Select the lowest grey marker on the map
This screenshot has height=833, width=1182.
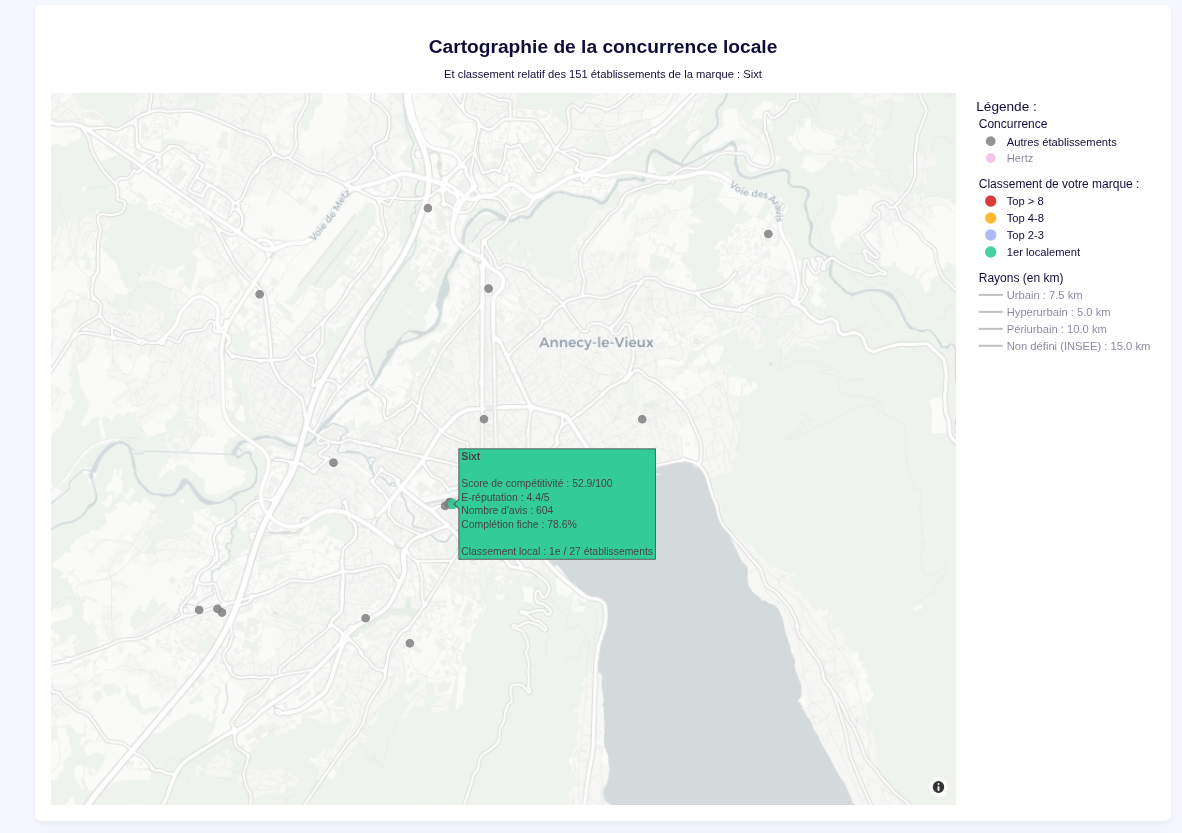409,643
